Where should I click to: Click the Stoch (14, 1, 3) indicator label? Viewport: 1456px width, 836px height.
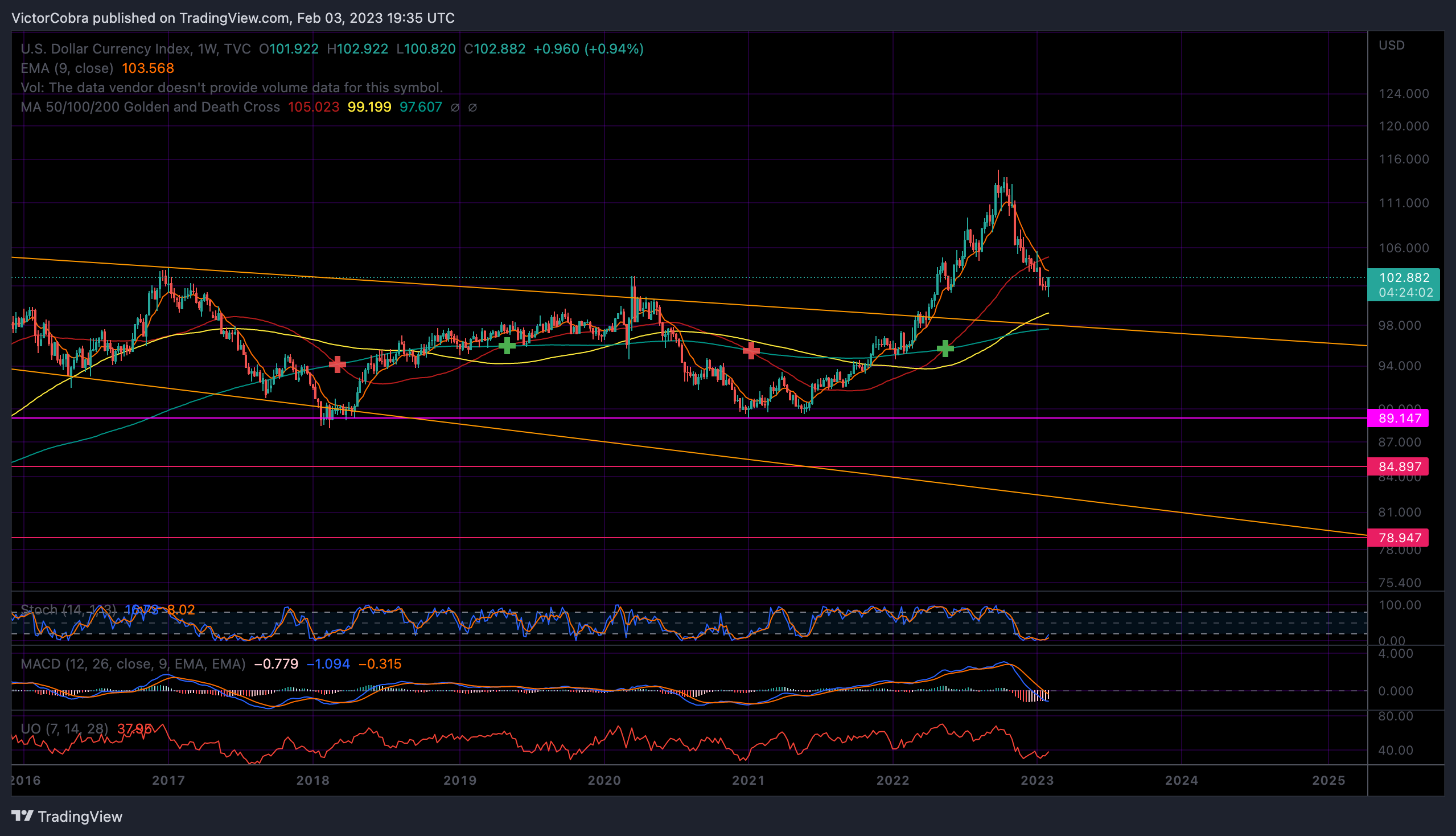point(68,609)
